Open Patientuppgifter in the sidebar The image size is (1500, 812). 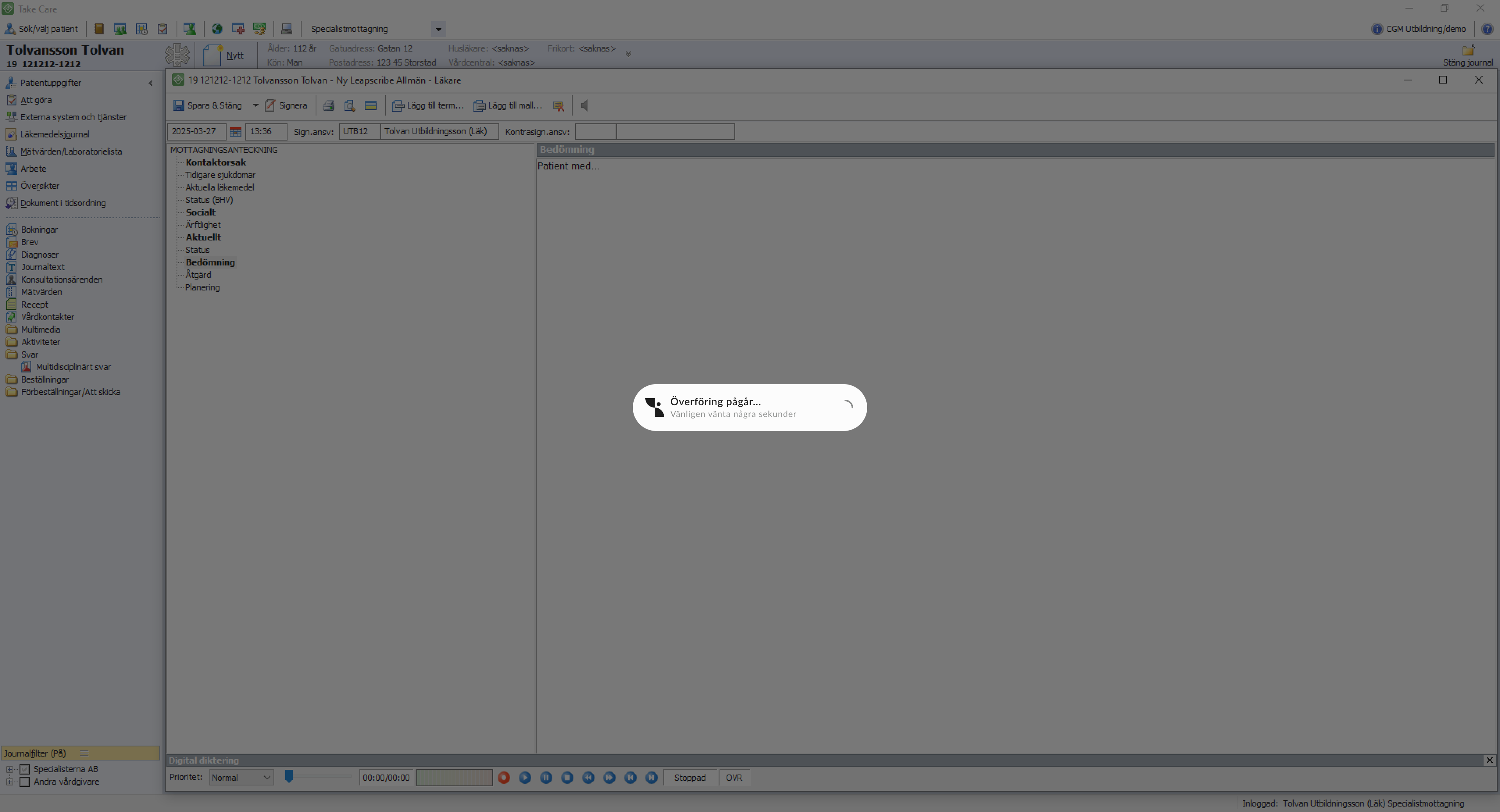coord(51,83)
